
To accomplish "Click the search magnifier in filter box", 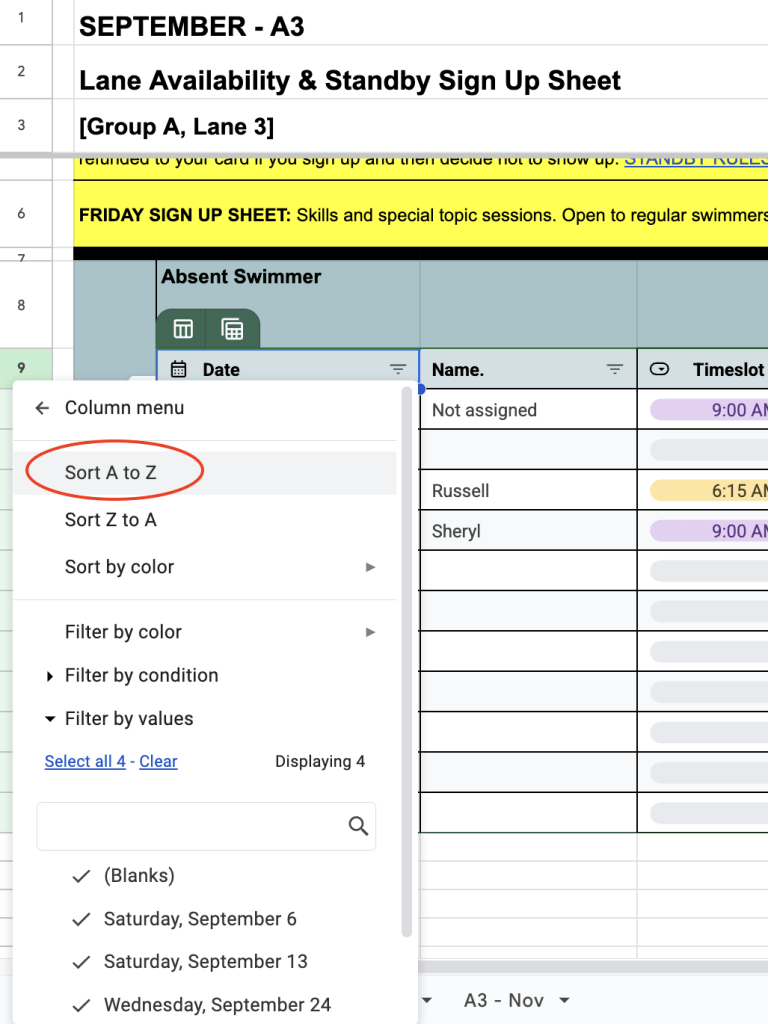I will [x=358, y=826].
